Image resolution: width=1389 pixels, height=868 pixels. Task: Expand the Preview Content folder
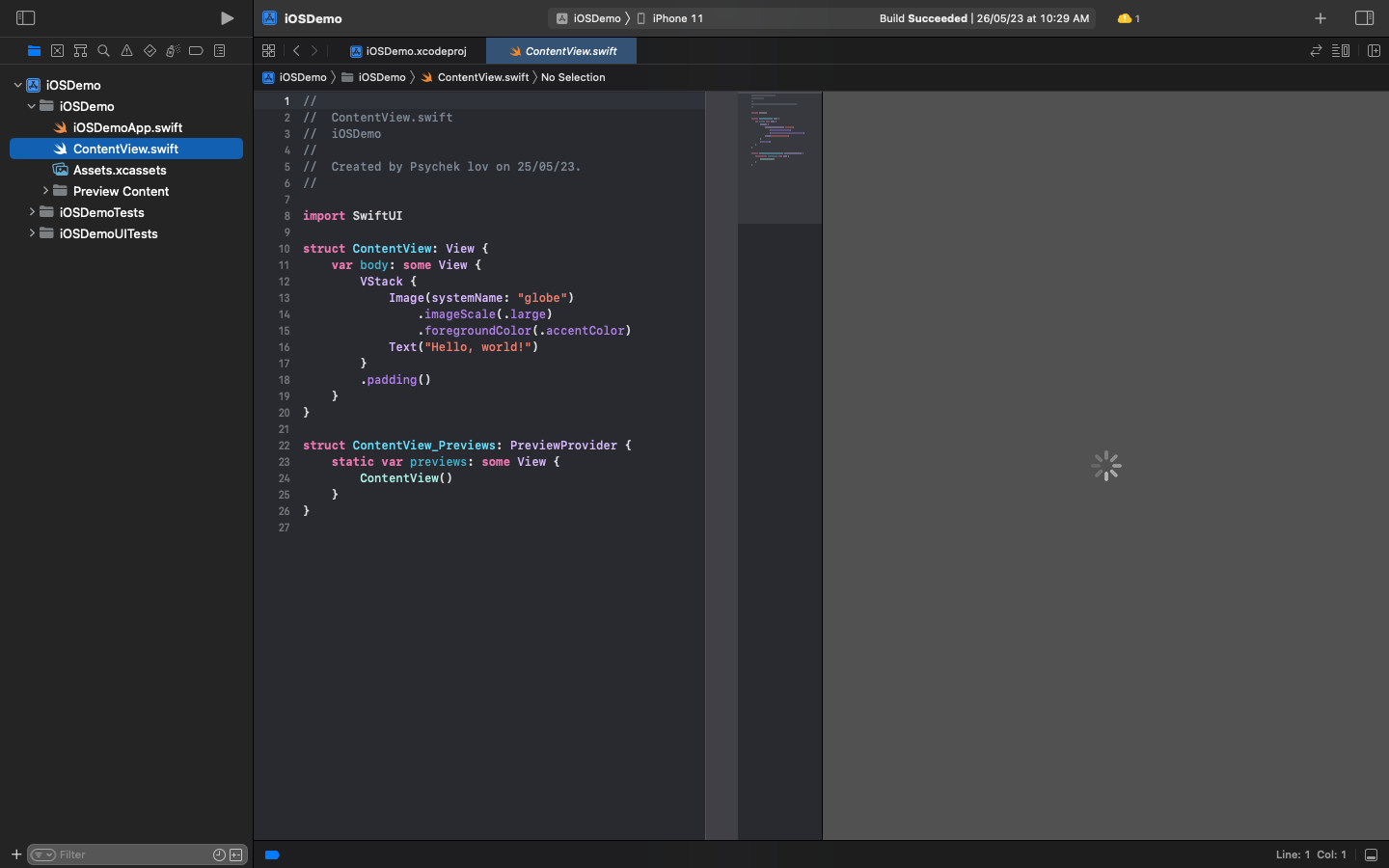click(45, 191)
